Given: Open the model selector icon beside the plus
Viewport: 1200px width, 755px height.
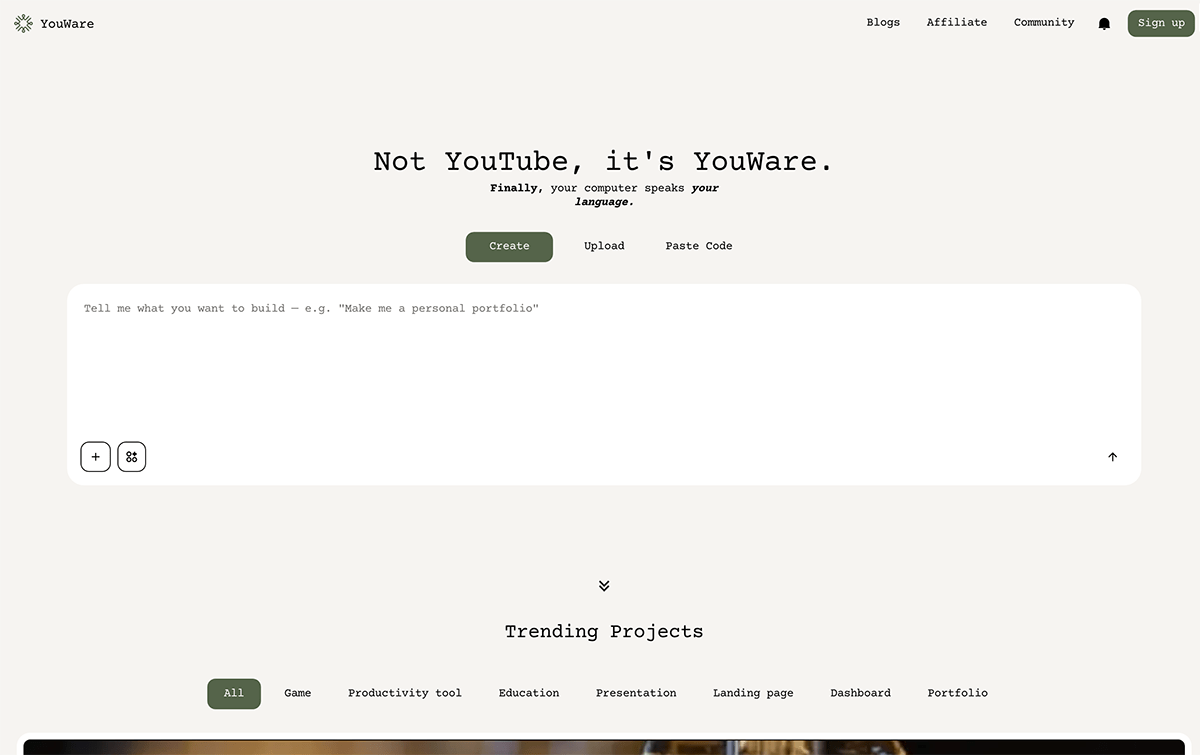Looking at the screenshot, I should coord(131,456).
